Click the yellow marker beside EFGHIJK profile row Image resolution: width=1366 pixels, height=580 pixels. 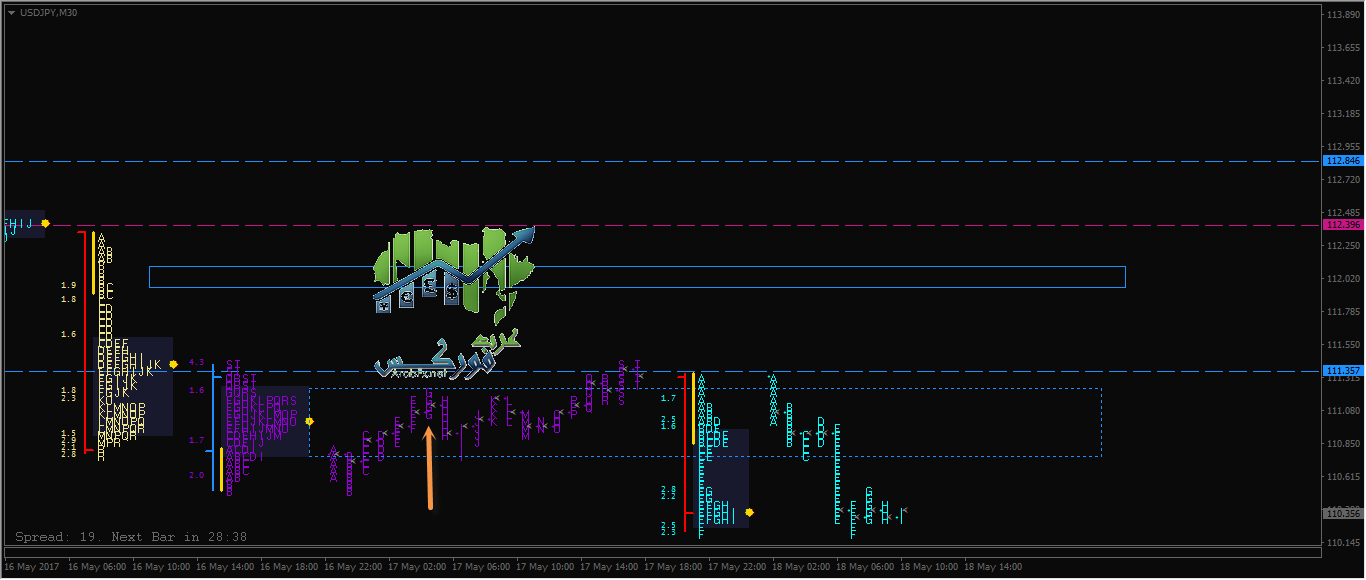click(x=173, y=364)
